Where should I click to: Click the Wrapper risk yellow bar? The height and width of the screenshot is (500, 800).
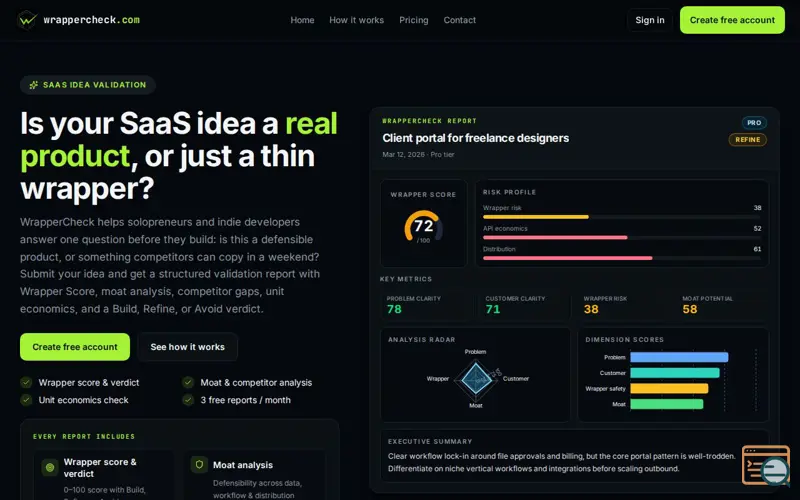tap(536, 217)
